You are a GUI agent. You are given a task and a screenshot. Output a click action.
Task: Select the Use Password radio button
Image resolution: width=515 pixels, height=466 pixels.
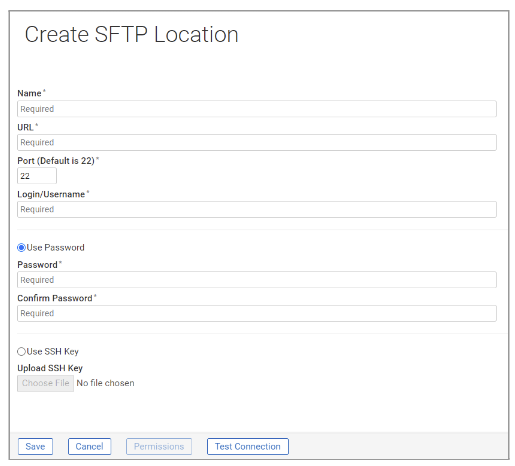[x=21, y=248]
